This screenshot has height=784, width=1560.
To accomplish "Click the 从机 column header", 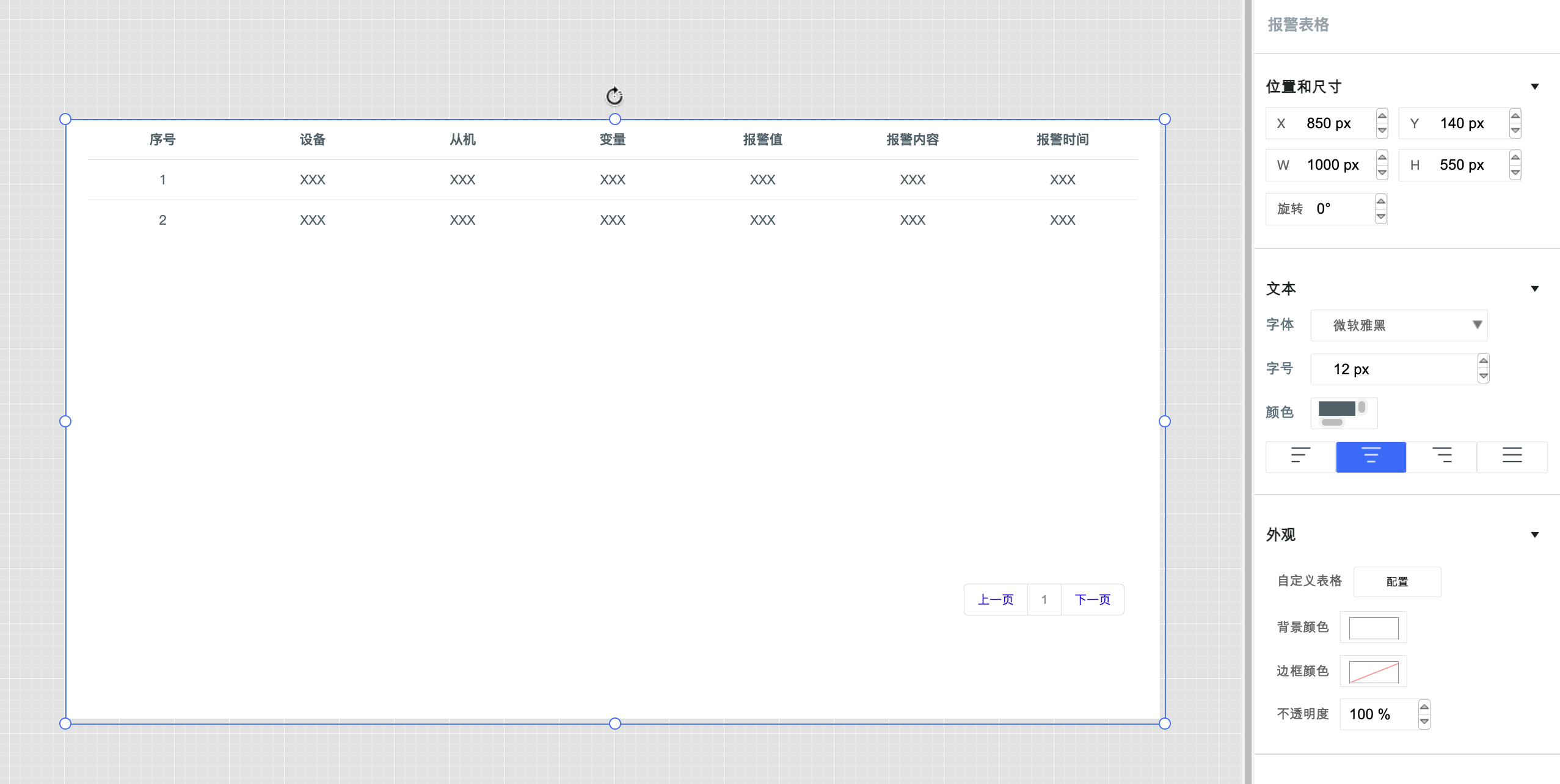I will (462, 140).
